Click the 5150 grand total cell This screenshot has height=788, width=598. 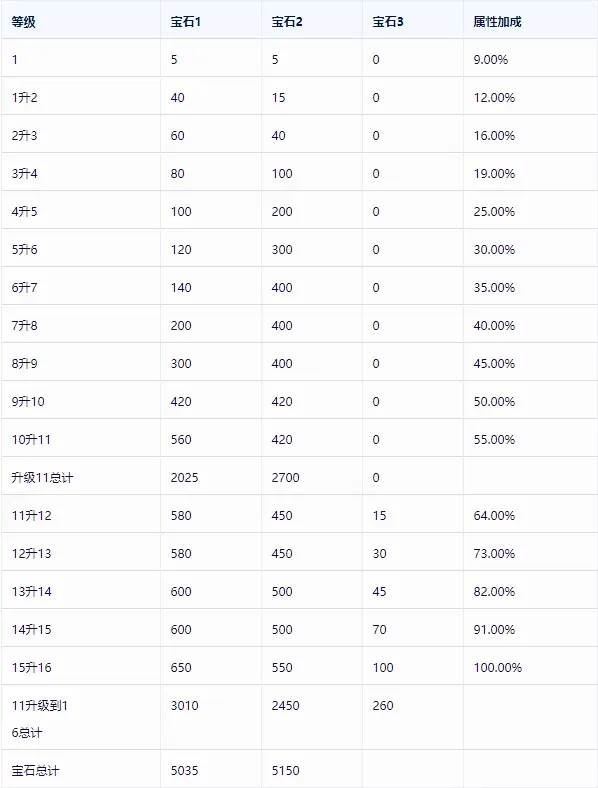click(285, 770)
